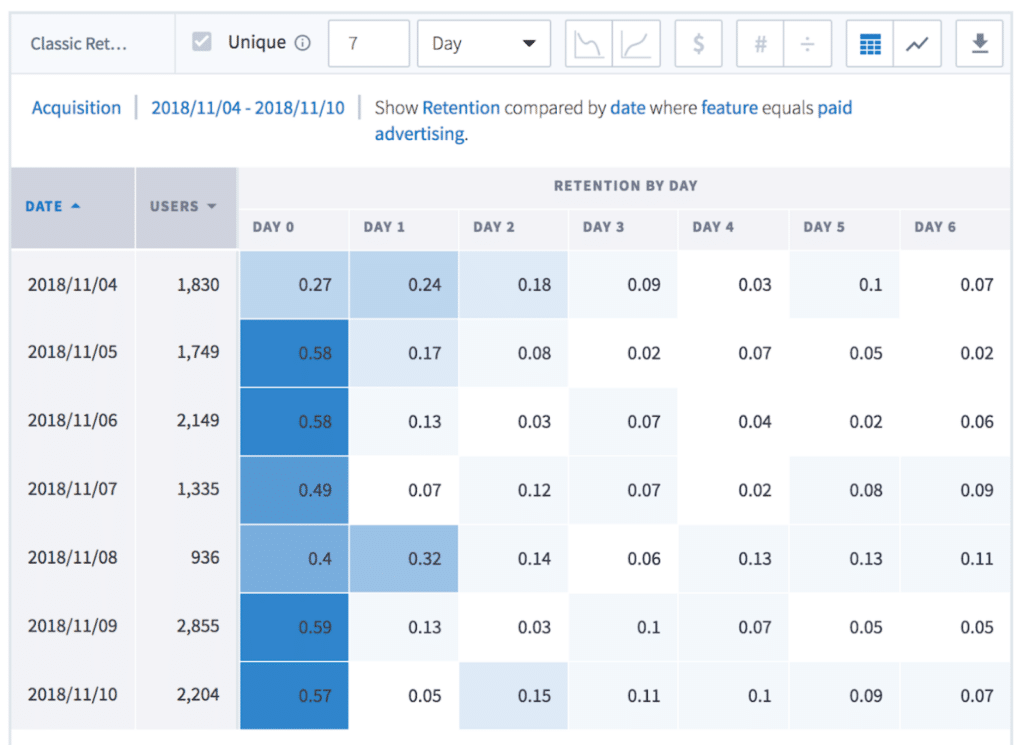Select the declining retention curve icon
The width and height of the screenshot is (1024, 745).
click(x=588, y=45)
